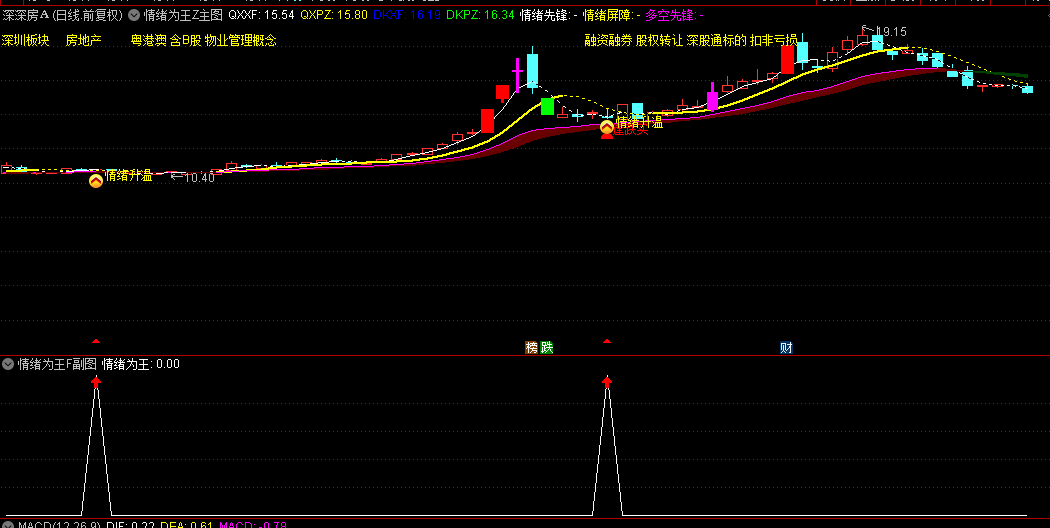Screen dimensions: 1050x528
Task: Click the 情绪屏障 label
Action: (x=607, y=14)
